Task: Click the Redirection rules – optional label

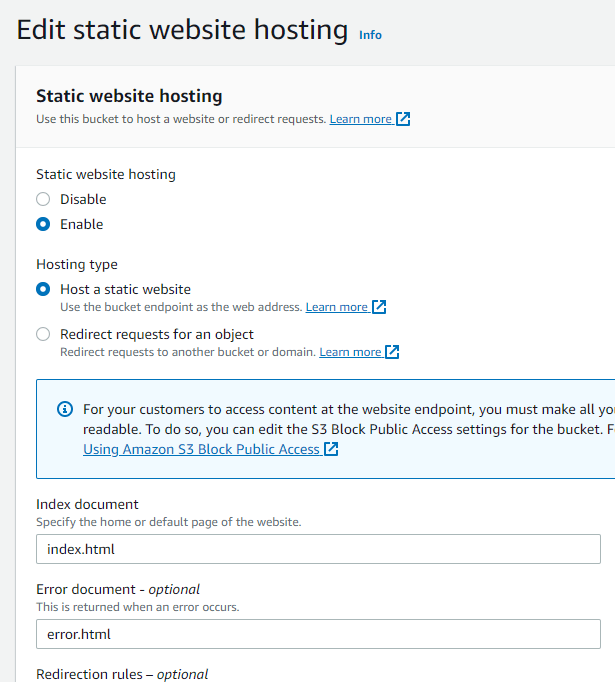Action: point(122,674)
